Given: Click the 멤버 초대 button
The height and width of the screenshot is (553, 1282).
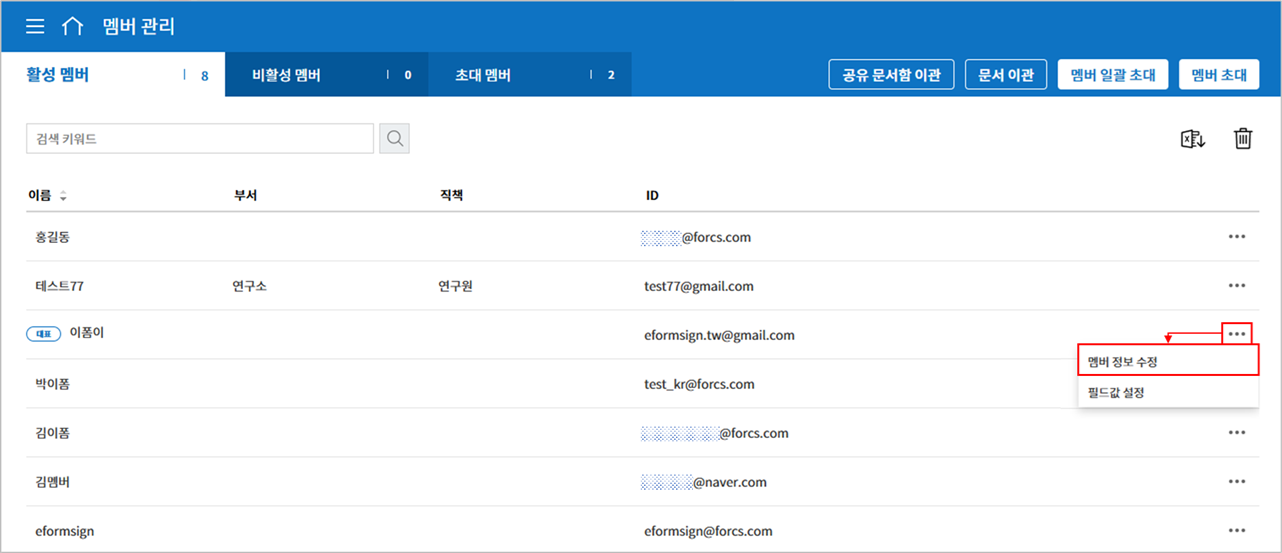Looking at the screenshot, I should pos(1219,75).
